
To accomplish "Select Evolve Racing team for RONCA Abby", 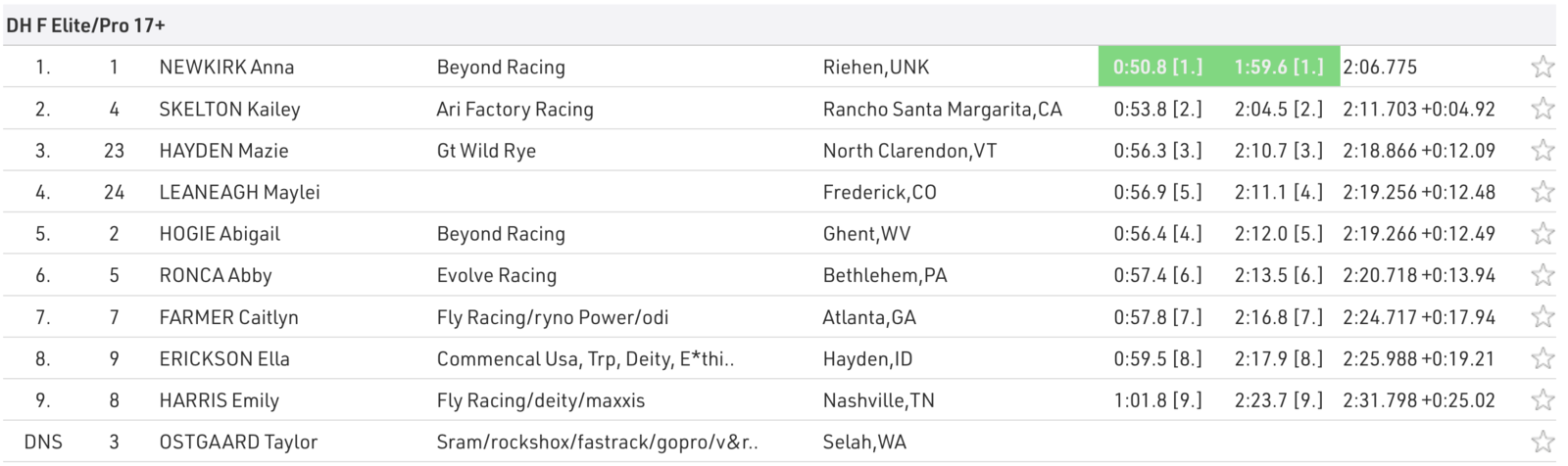I will 497,275.
